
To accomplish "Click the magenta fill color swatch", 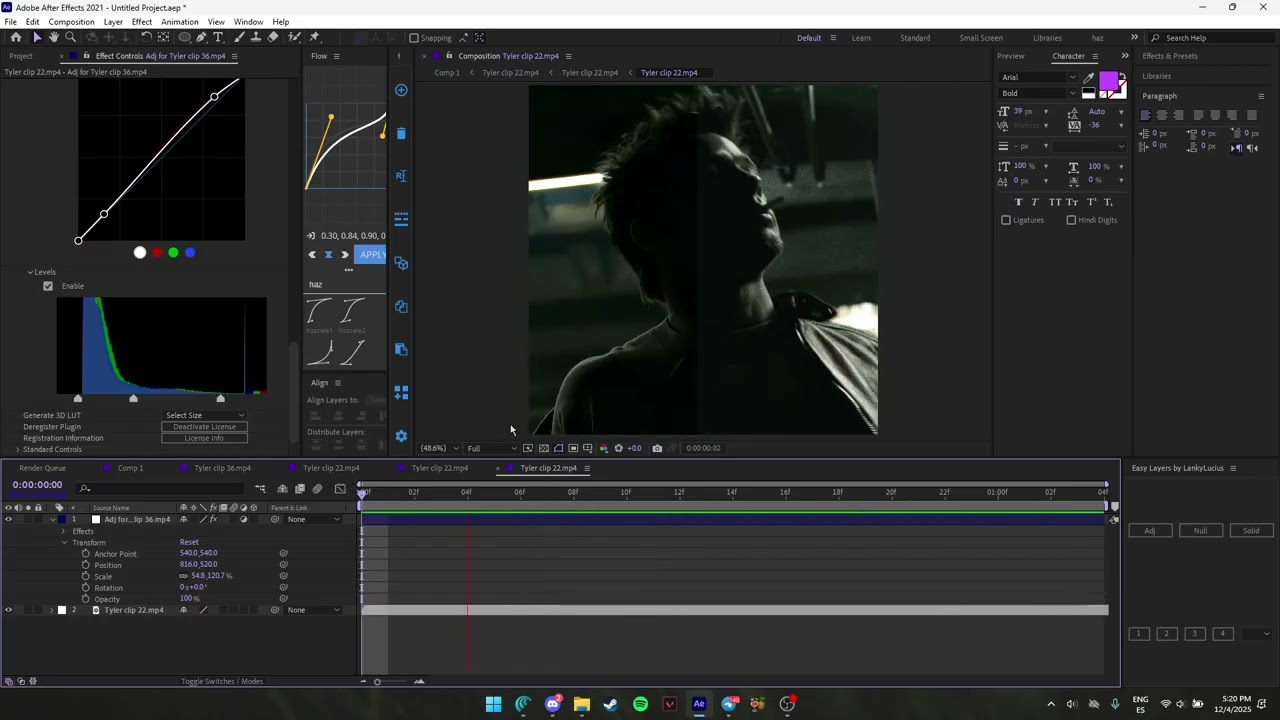I will pos(1107,80).
